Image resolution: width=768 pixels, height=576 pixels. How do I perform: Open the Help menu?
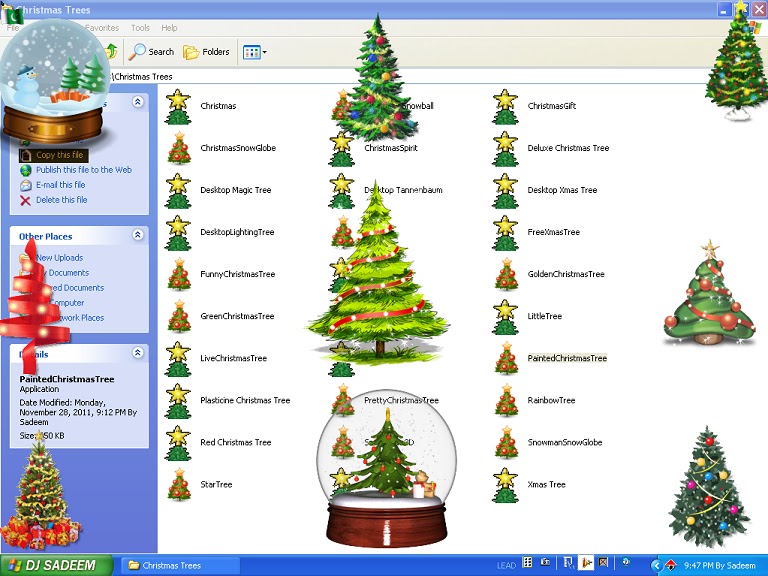(x=169, y=28)
